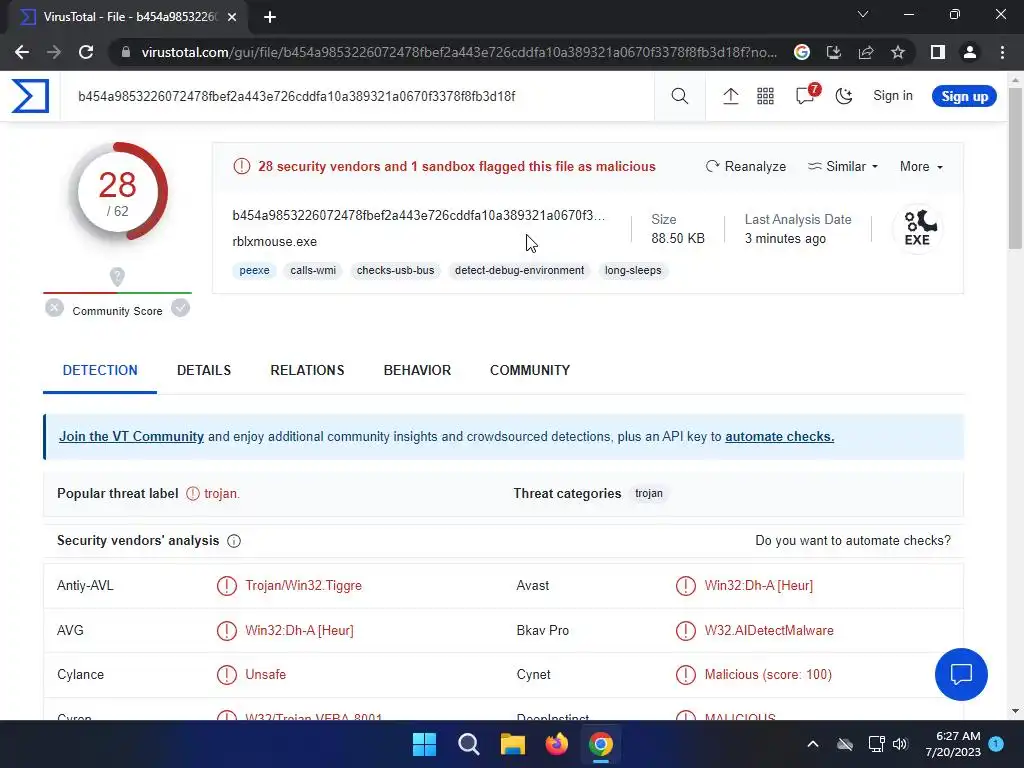Screen dimensions: 1024x768
Task: Click the 28 / 62 detection score gauge
Action: (118, 192)
